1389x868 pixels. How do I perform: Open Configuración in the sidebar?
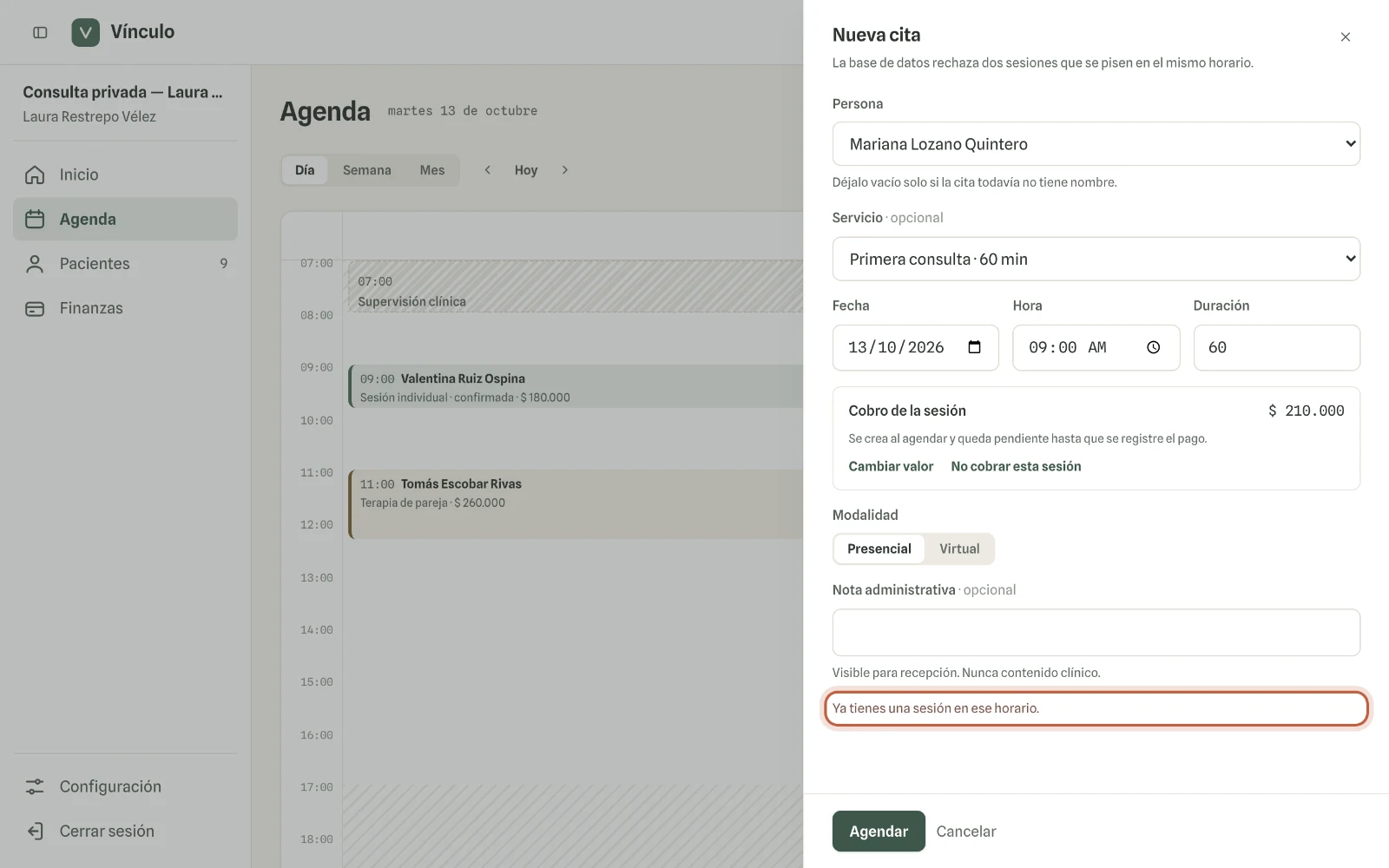[125, 786]
